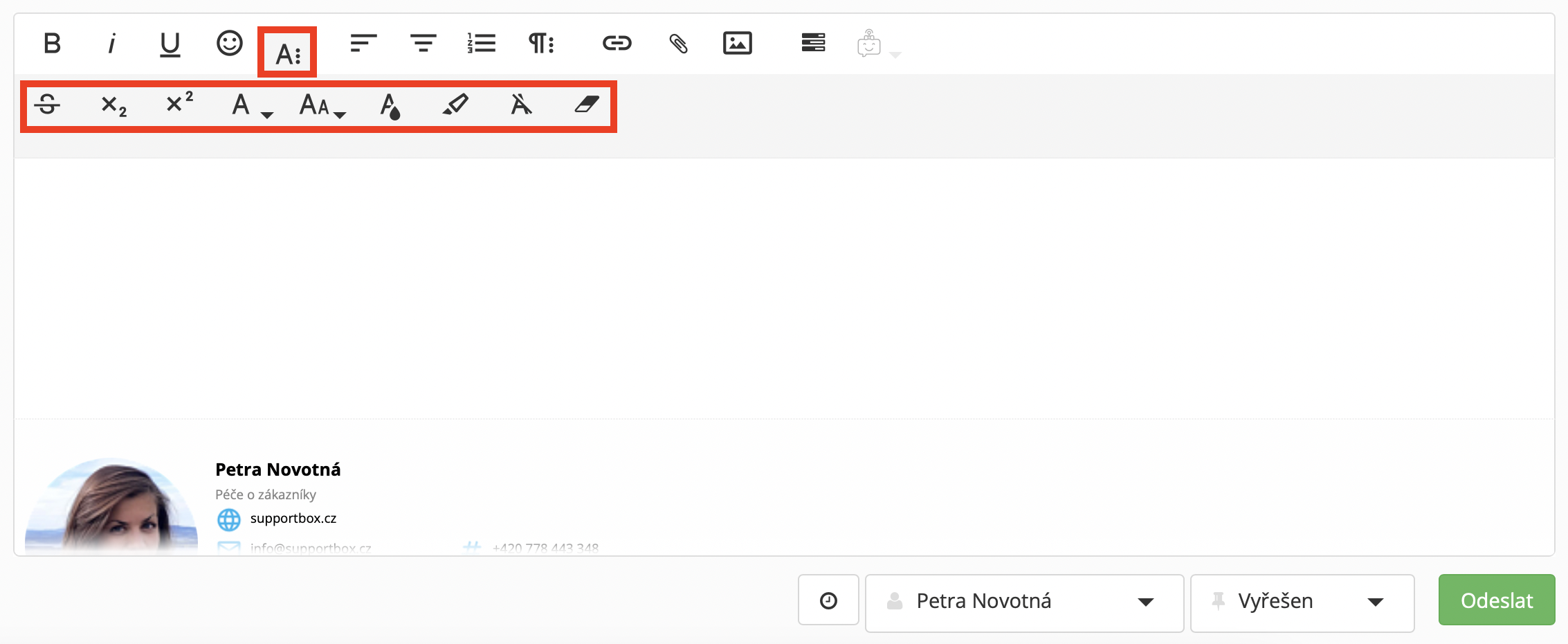1568x644 pixels.
Task: Insert a hyperlink
Action: coord(617,44)
